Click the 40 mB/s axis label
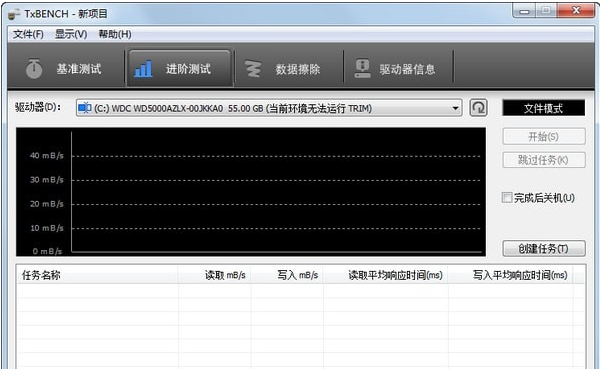This screenshot has height=369, width=600. (x=47, y=155)
